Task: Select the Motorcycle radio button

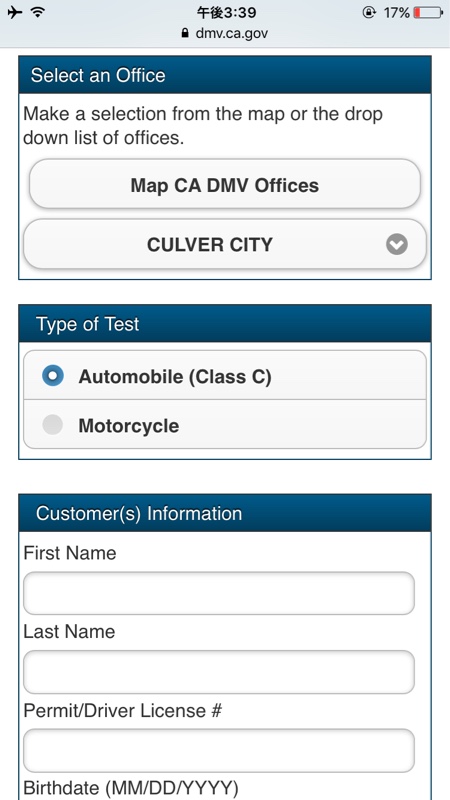Action: 53,425
